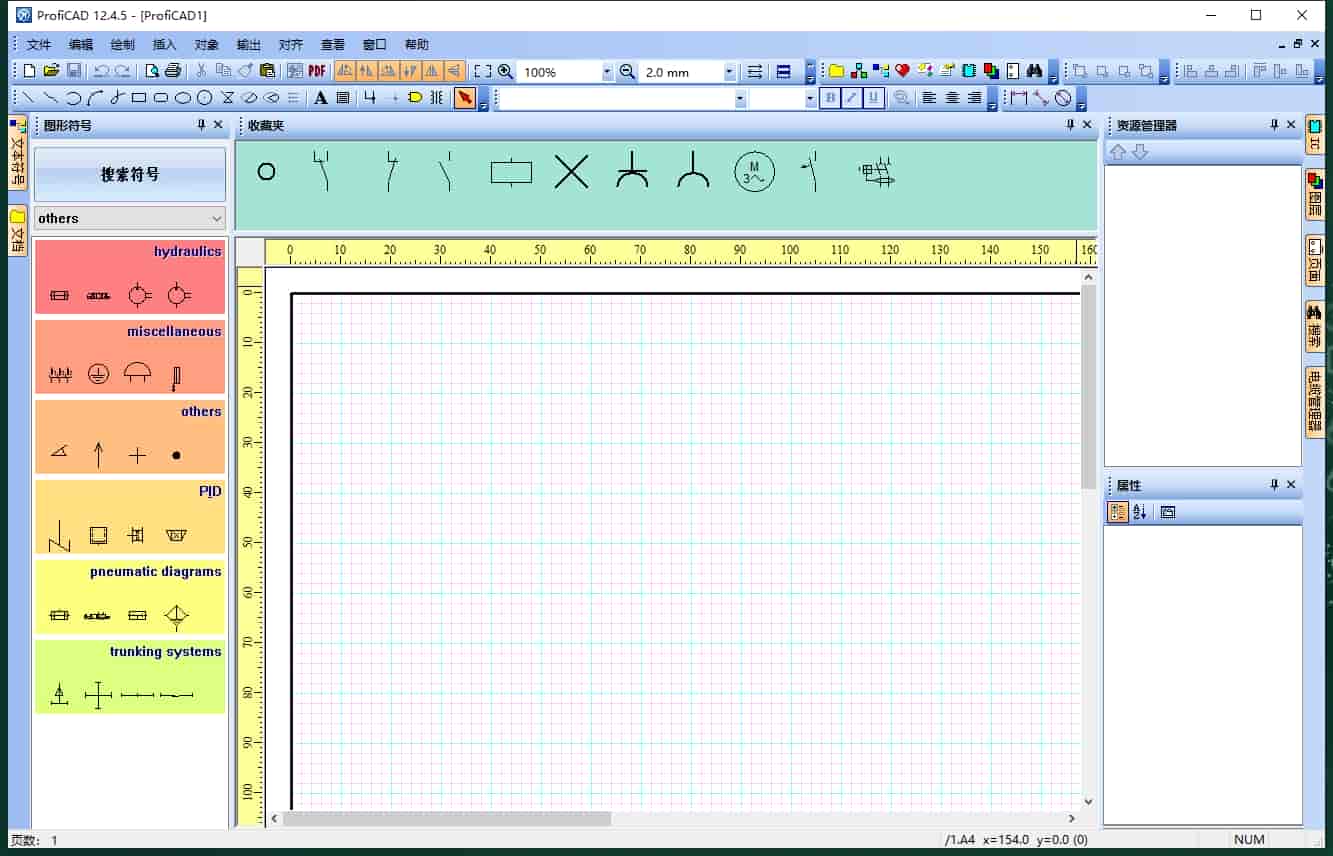The height and width of the screenshot is (856, 1333).
Task: Toggle italic text formatting
Action: (851, 97)
